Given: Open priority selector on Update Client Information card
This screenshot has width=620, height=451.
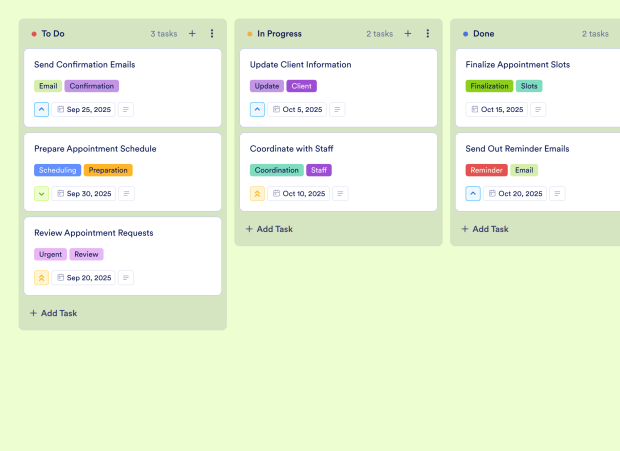Looking at the screenshot, I should (258, 110).
